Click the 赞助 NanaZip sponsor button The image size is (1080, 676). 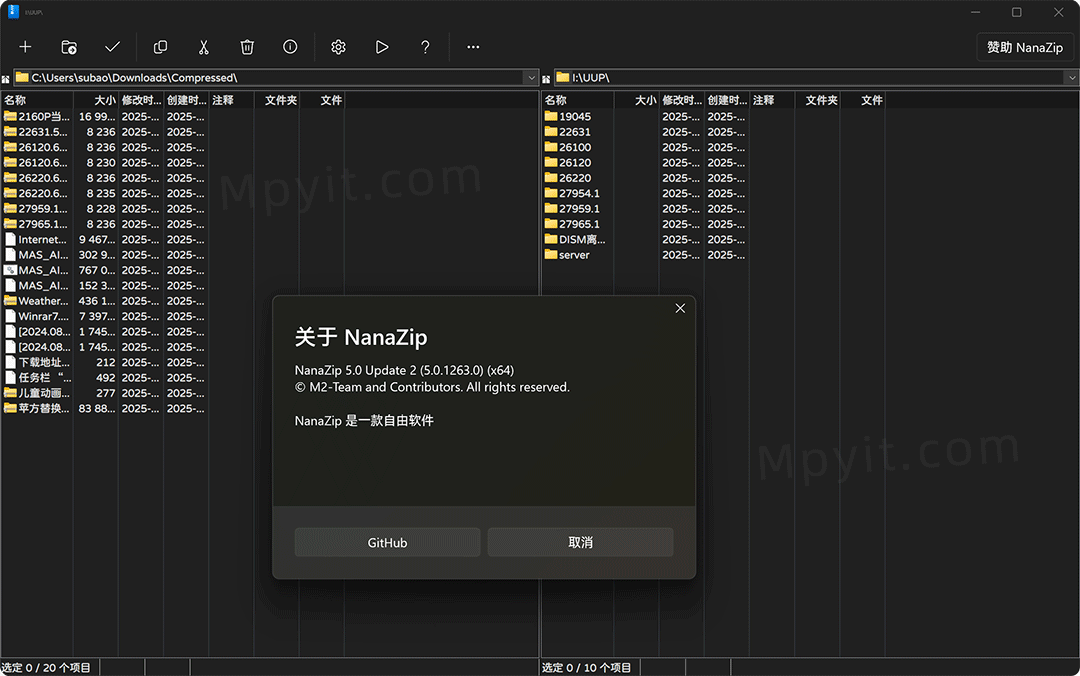point(1024,47)
